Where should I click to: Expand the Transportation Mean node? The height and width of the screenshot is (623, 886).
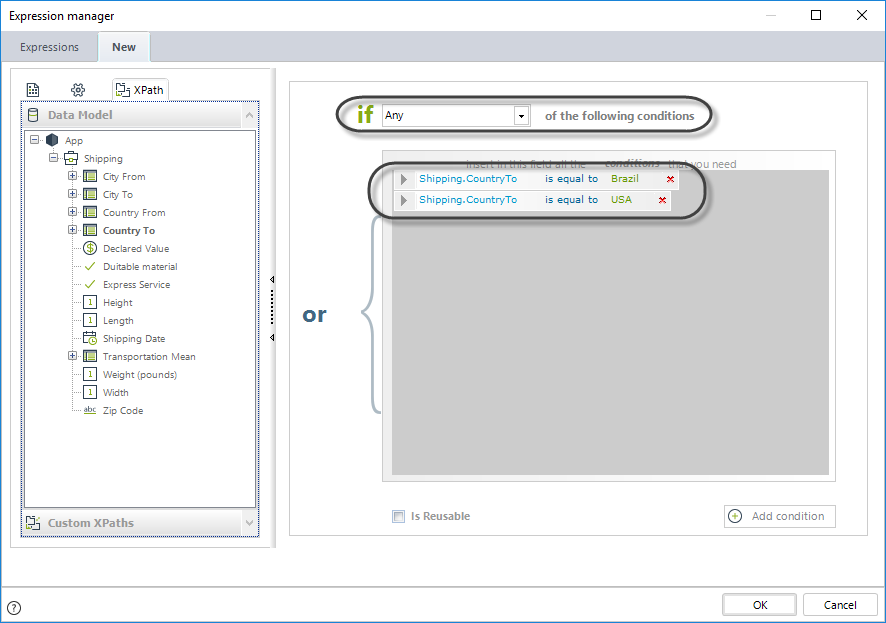click(72, 356)
